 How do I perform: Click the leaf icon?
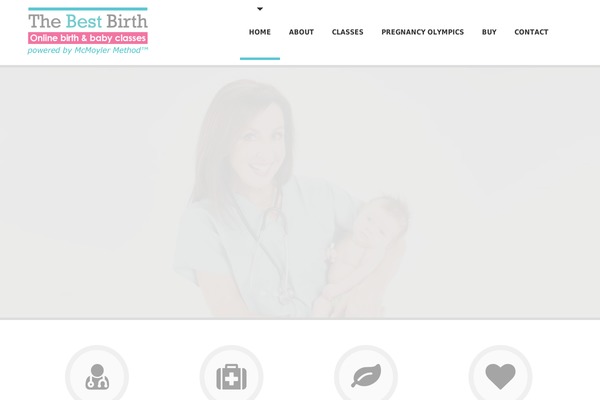(x=366, y=376)
